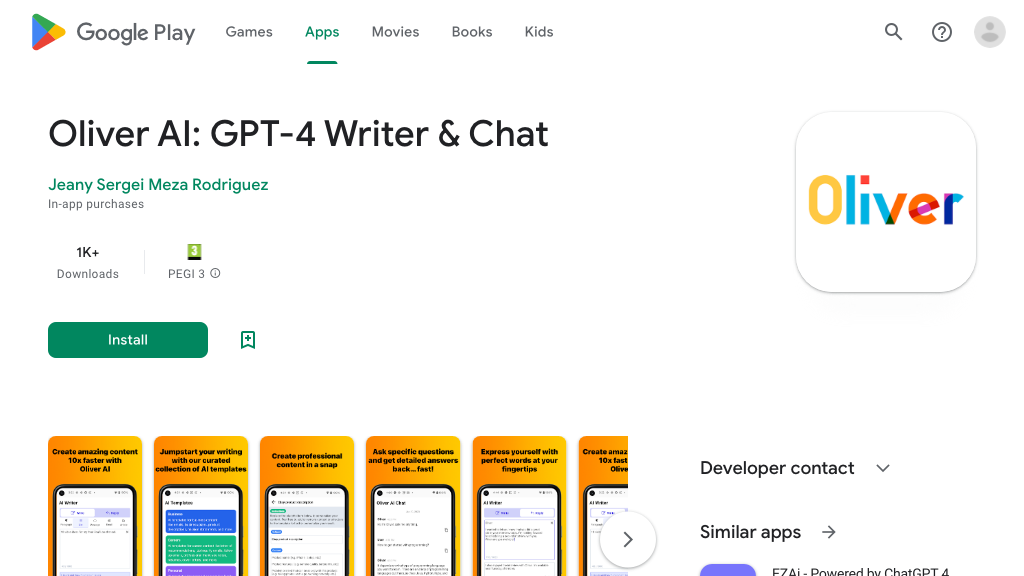
Task: Open Similar apps arrow
Action: (828, 532)
